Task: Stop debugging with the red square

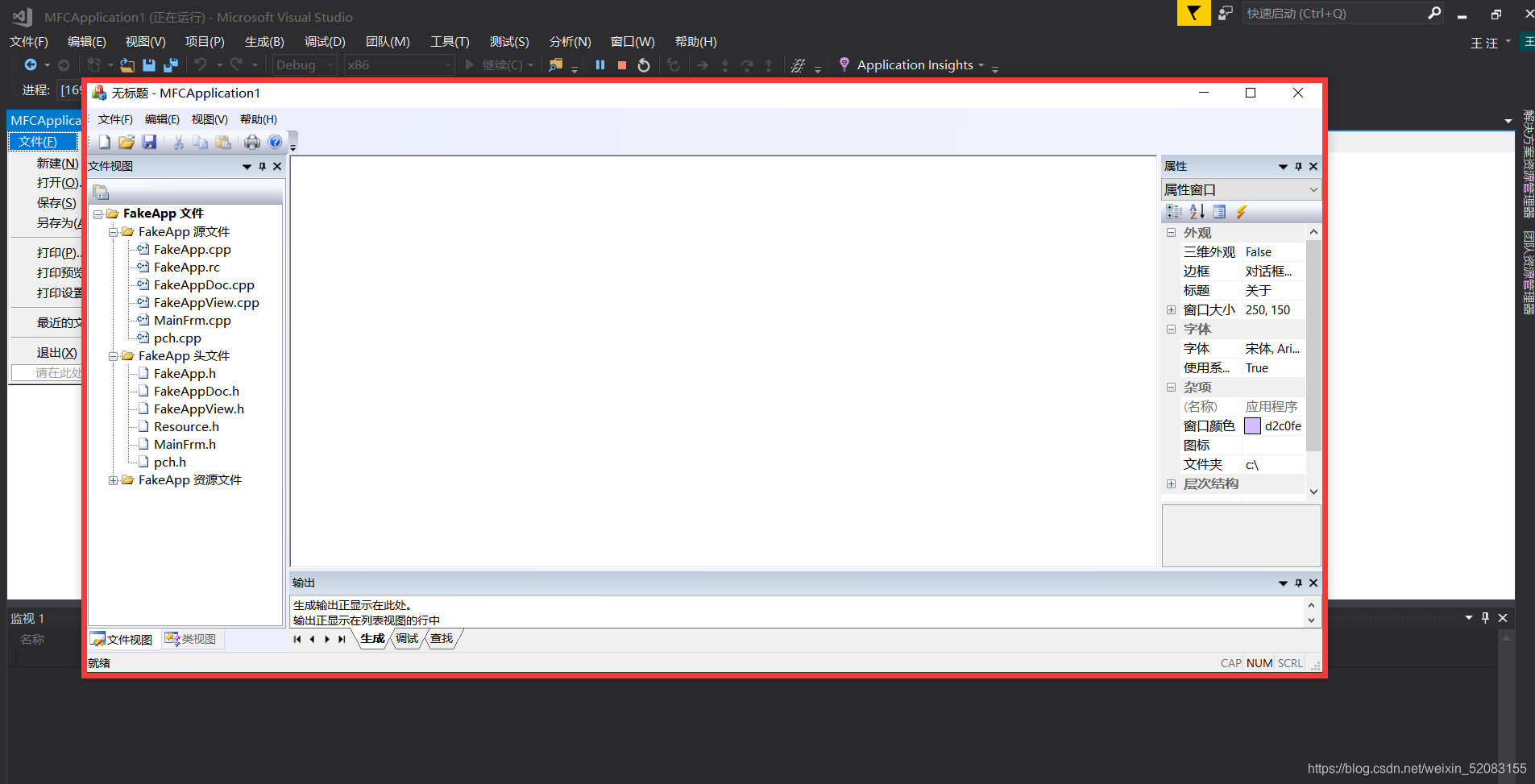Action: (x=622, y=65)
